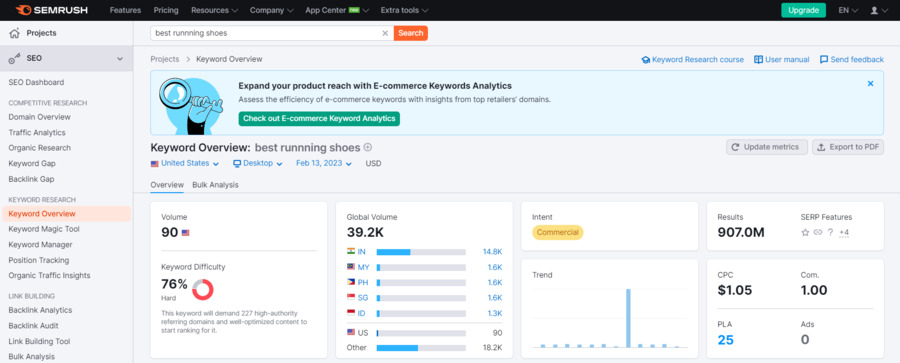Add keyword with plus circle icon
900x363 pixels.
click(x=367, y=148)
